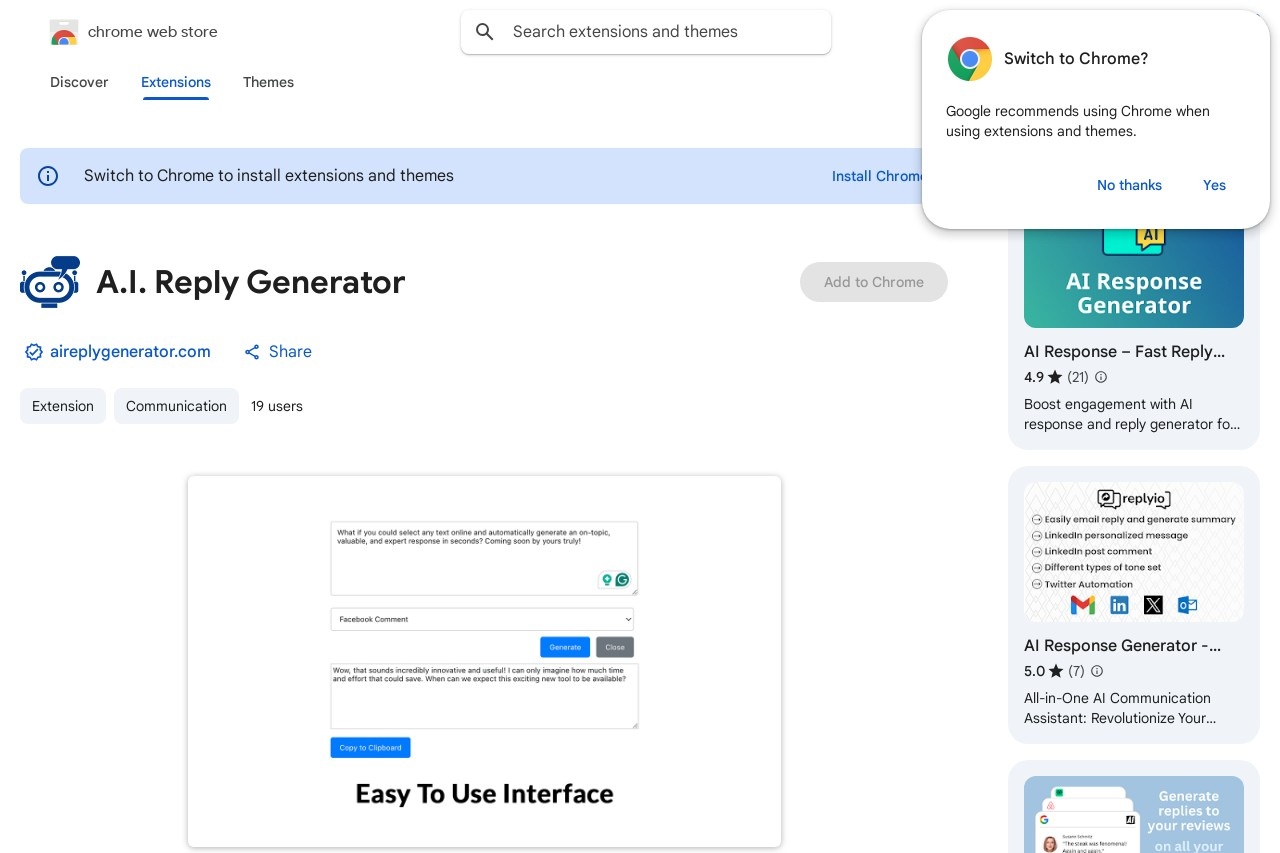This screenshot has width=1280, height=853.
Task: Open the replyio extension thumbnail
Action: point(1134,552)
